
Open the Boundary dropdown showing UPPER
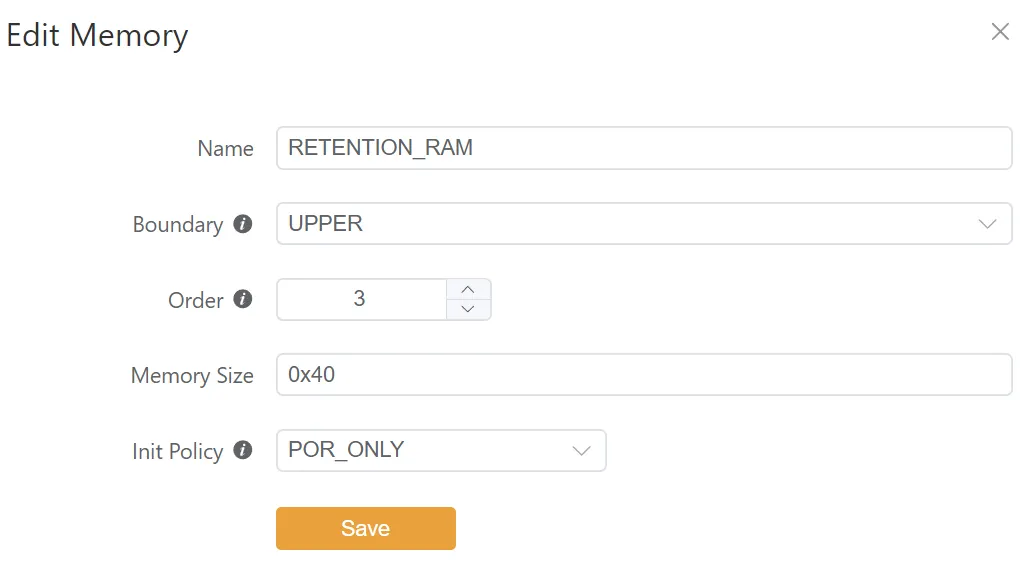coord(630,224)
